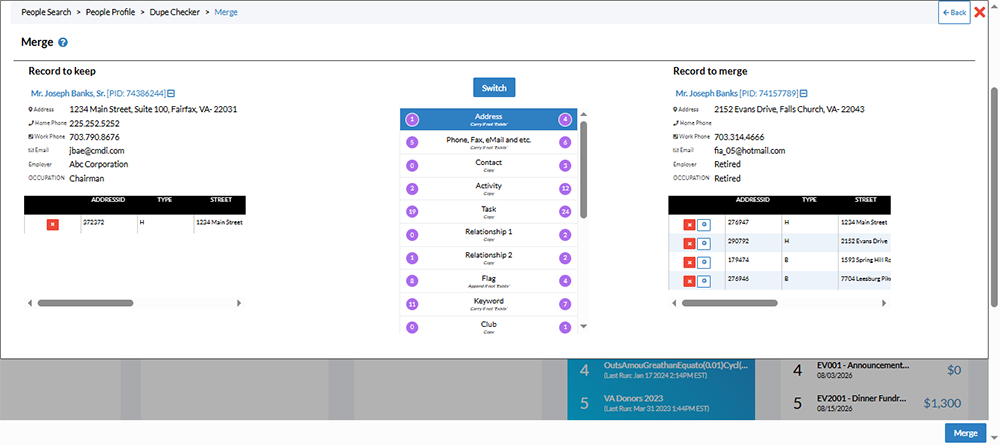Open People Profile breadcrumb link
Screen dimensions: 1000x445
(x=110, y=12)
